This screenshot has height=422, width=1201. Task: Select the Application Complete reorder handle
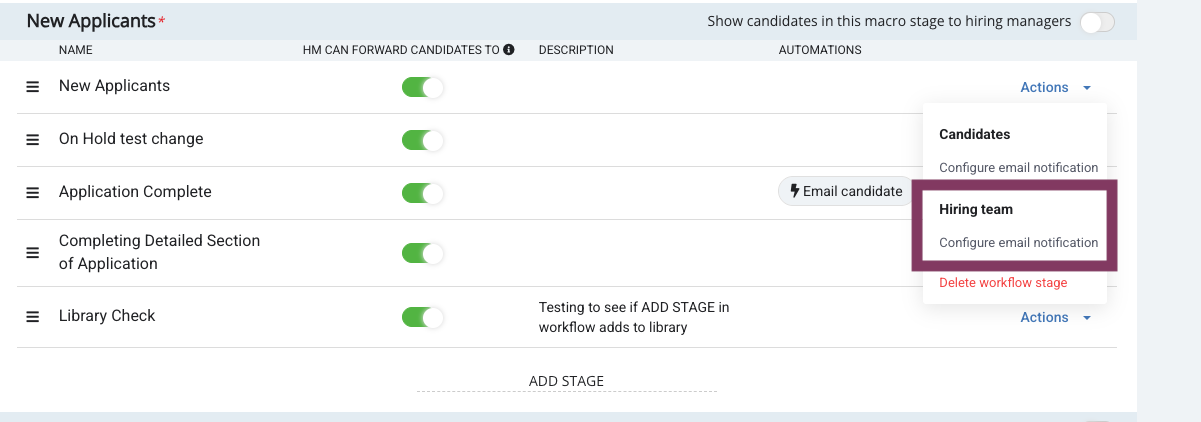[32, 193]
